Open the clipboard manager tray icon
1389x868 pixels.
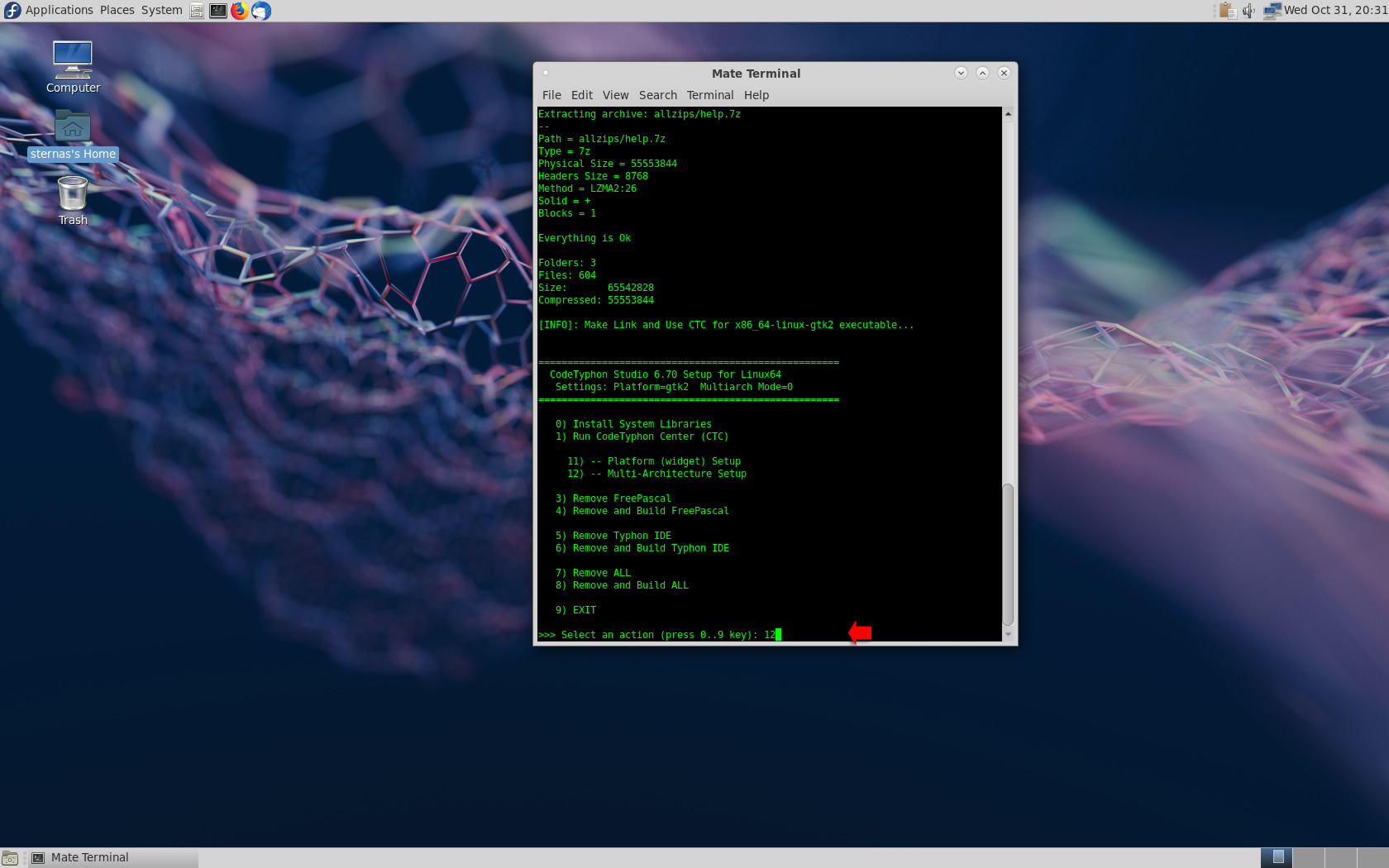[1228, 11]
